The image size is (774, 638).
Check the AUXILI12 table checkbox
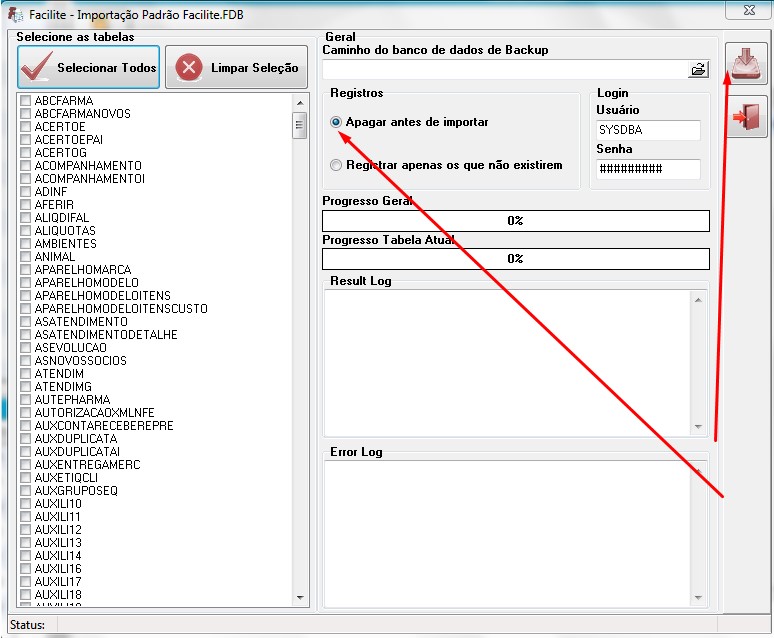pos(25,530)
